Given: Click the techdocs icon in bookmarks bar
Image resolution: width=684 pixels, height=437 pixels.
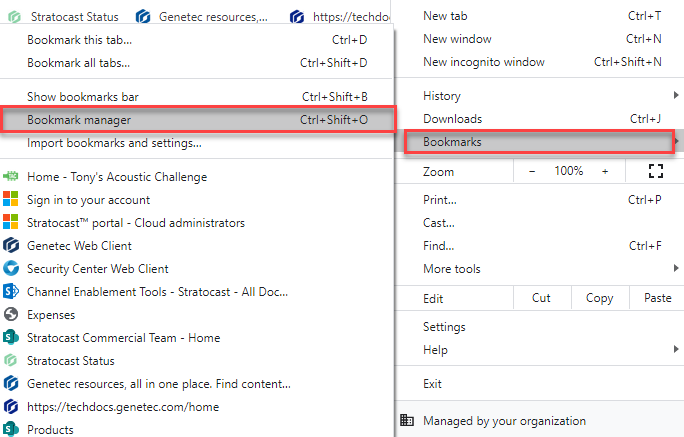Looking at the screenshot, I should (297, 17).
